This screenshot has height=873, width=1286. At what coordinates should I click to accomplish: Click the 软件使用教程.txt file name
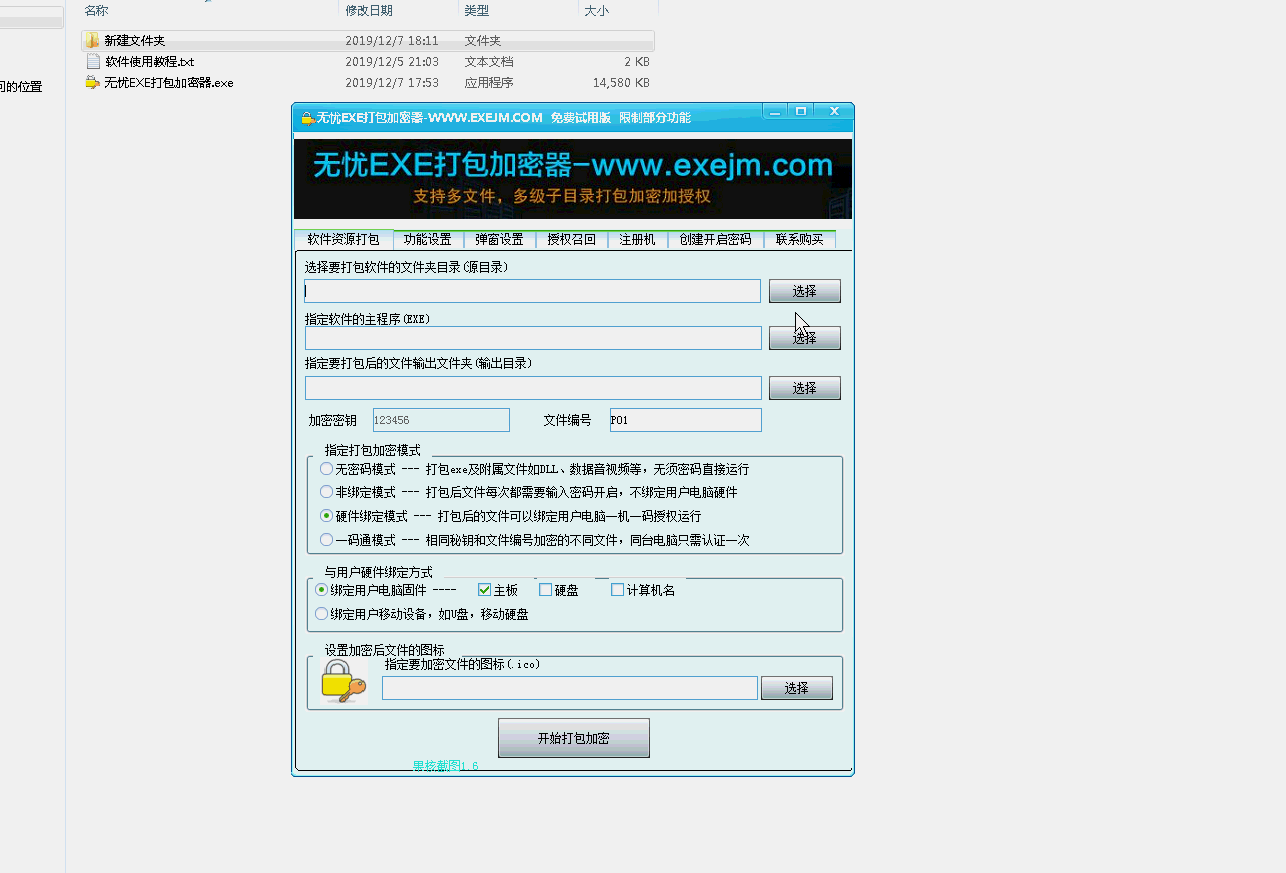[x=149, y=62]
